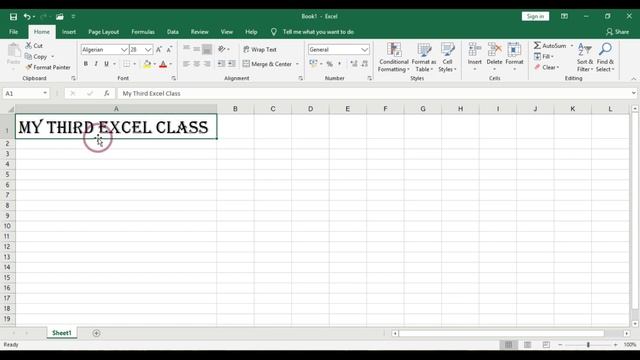The width and height of the screenshot is (640, 360).
Task: Move the zoom slider handle
Action: (588, 345)
